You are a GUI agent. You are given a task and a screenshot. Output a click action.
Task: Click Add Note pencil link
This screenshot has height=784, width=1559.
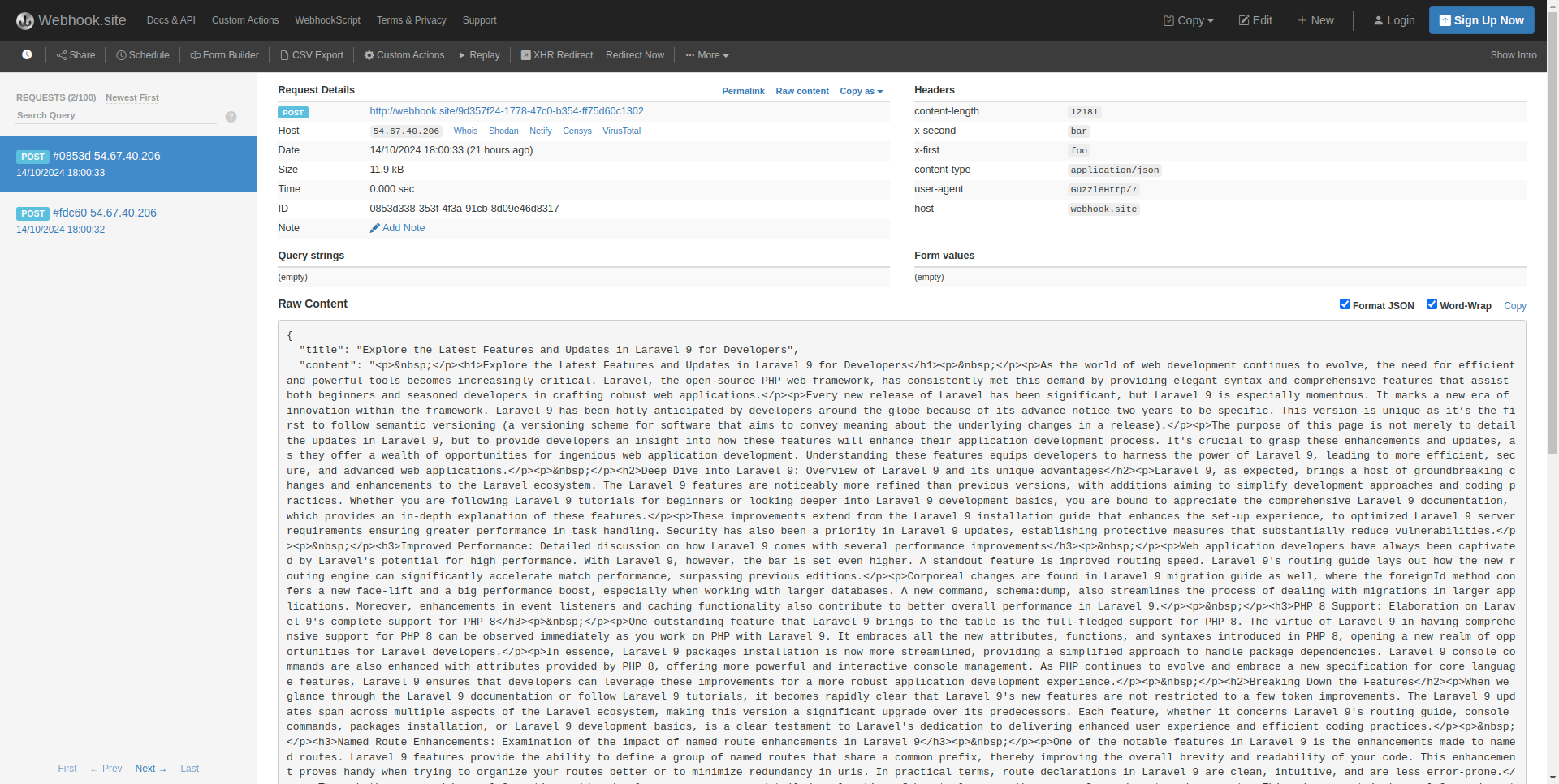tap(397, 228)
